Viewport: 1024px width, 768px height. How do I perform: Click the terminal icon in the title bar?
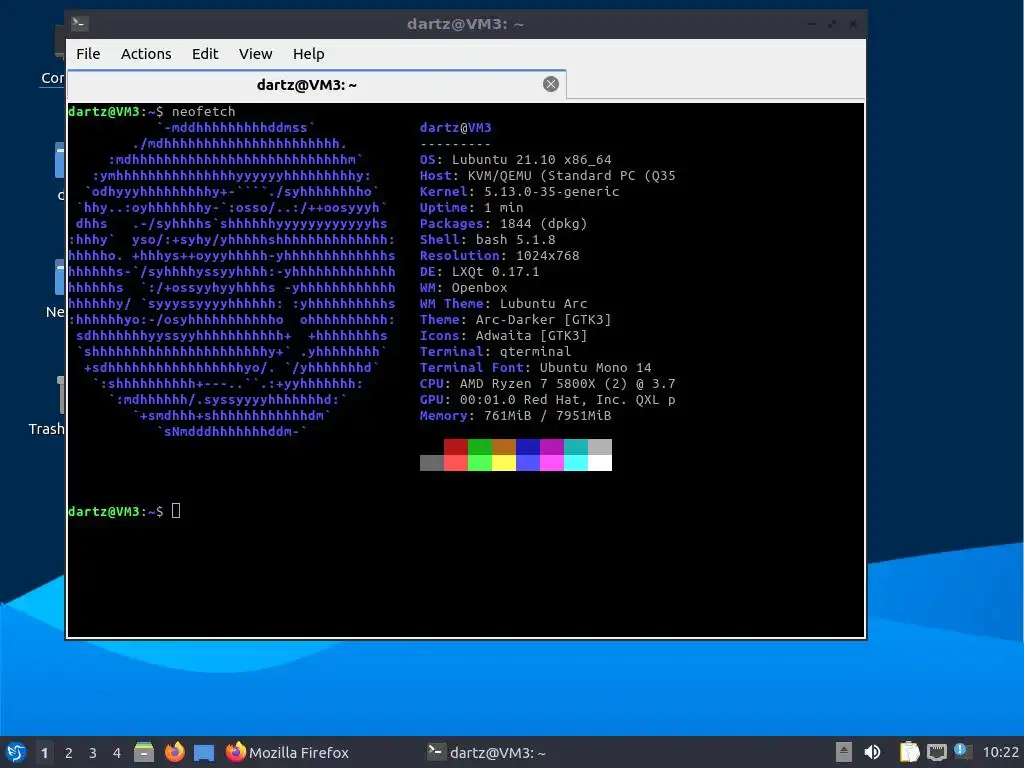click(x=80, y=24)
